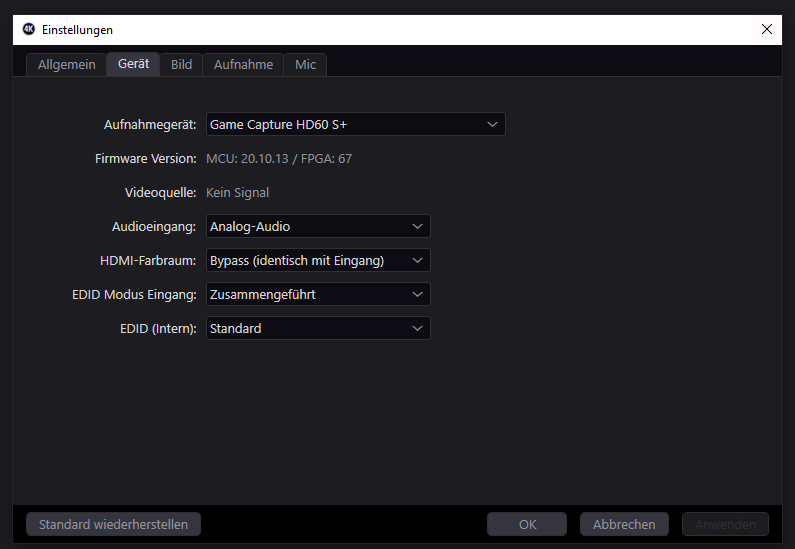This screenshot has height=549, width=795.
Task: Click the Anwenden button
Action: point(725,524)
